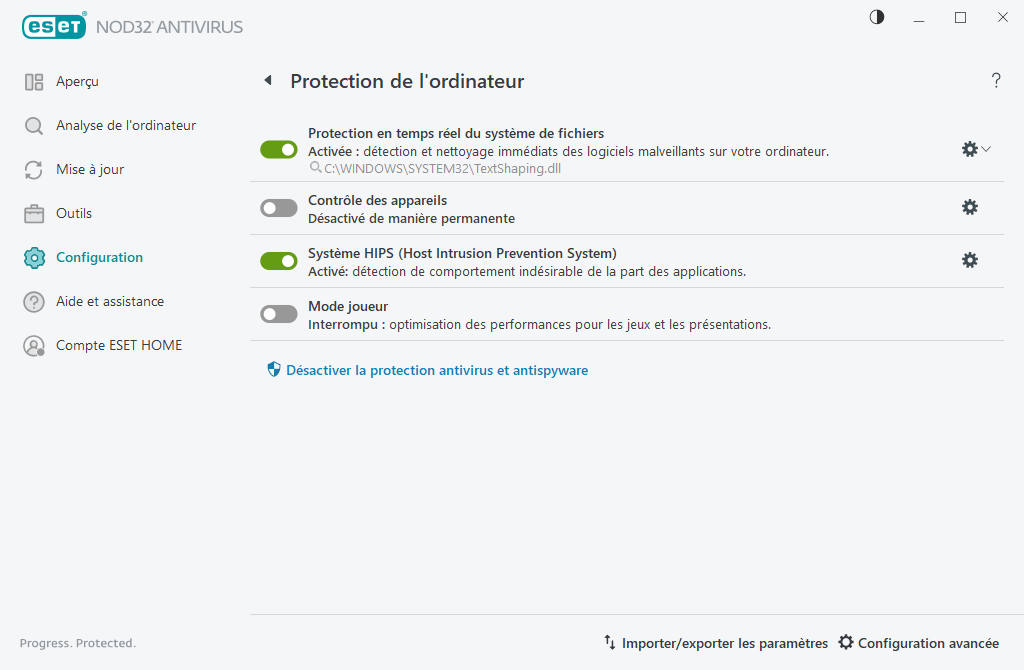Click Importer/exporter les paramètres
Screen dimensions: 1024x670
point(724,643)
